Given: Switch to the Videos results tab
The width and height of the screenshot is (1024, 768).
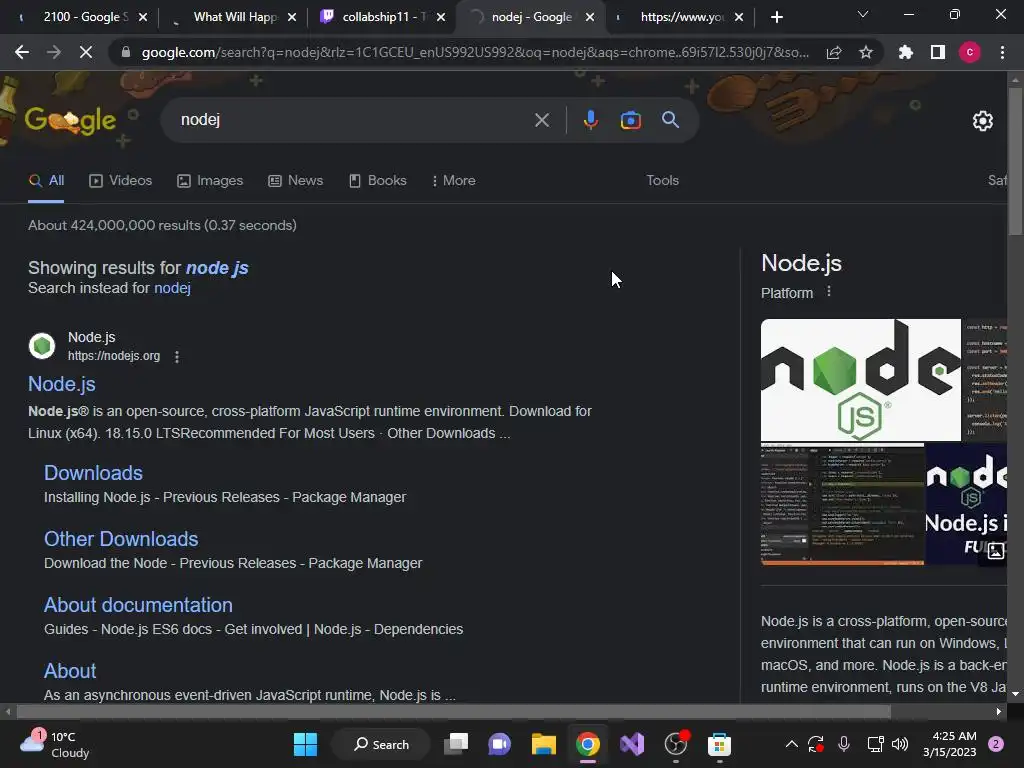Looking at the screenshot, I should tap(121, 181).
